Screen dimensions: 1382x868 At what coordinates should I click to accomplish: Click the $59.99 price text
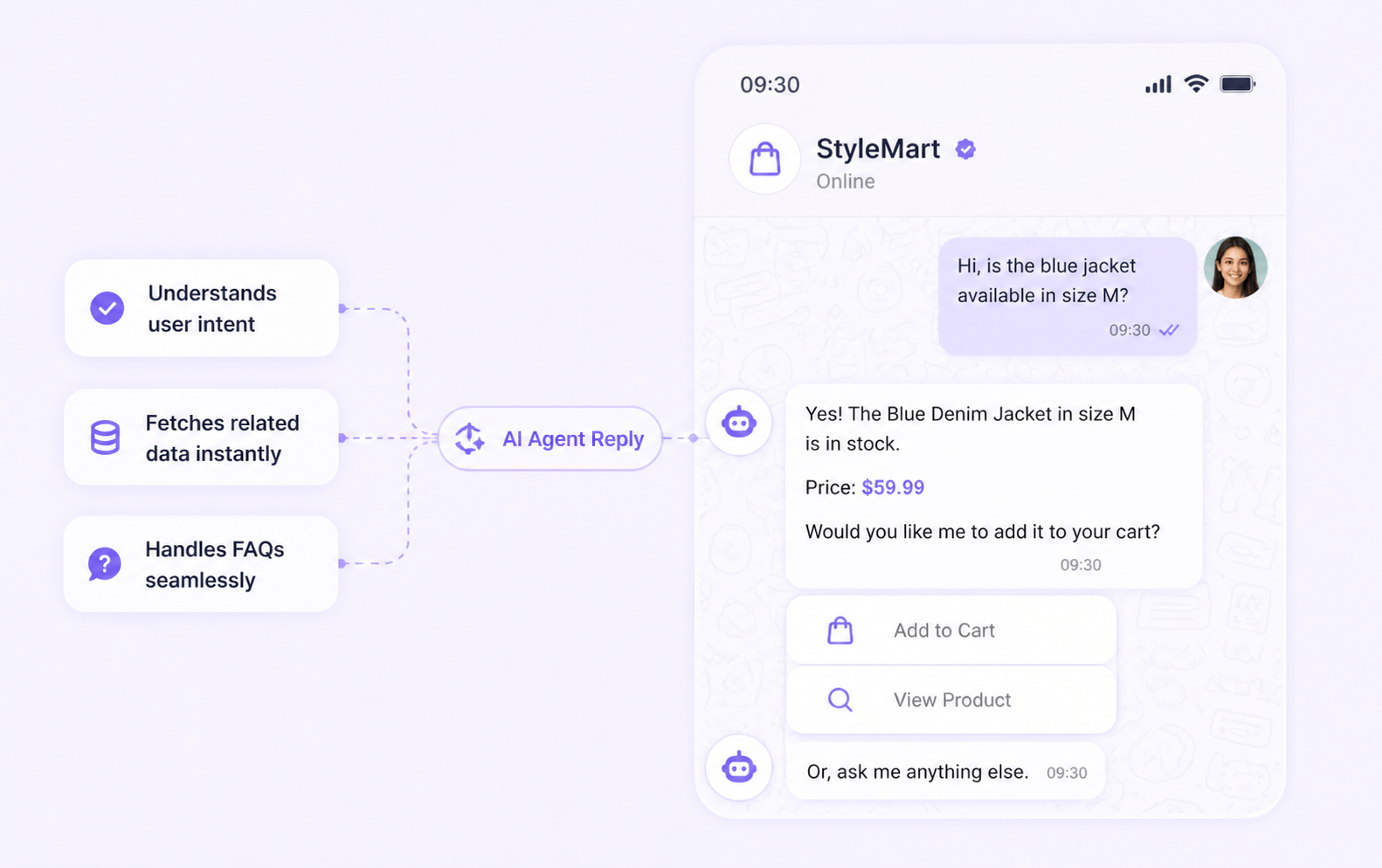[893, 487]
